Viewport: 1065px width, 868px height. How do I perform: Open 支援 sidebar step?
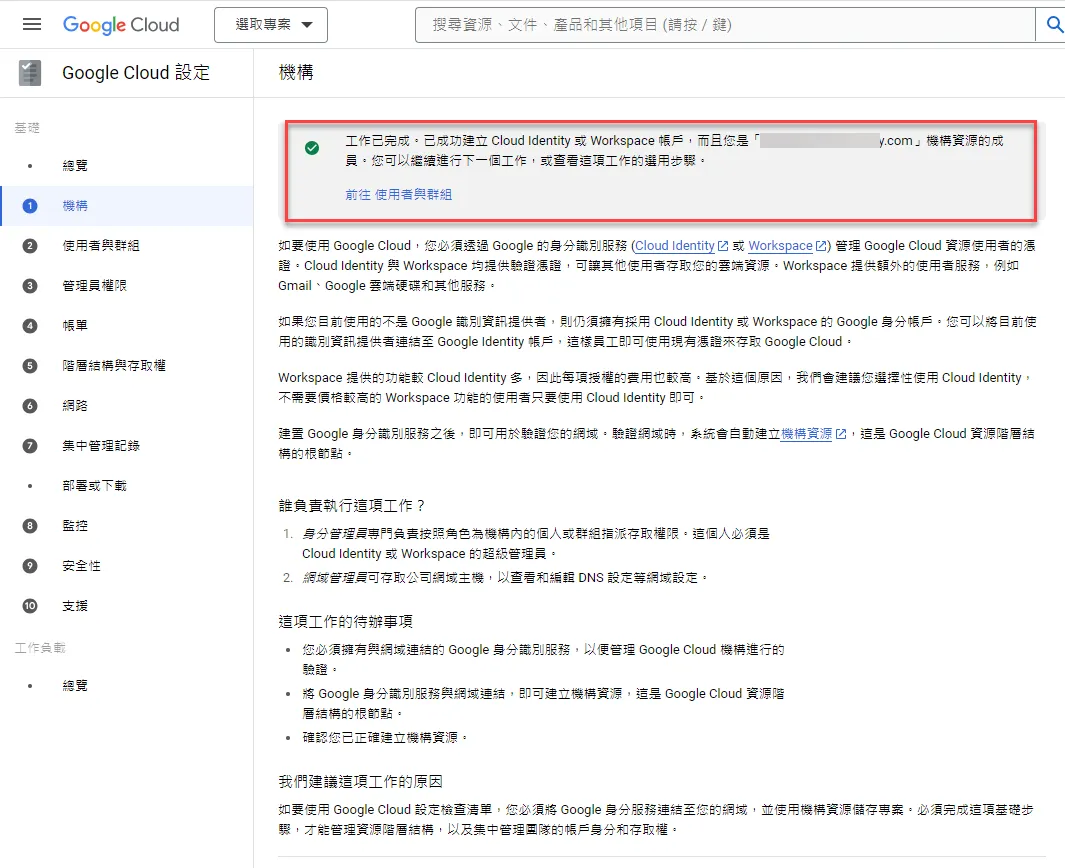(75, 607)
